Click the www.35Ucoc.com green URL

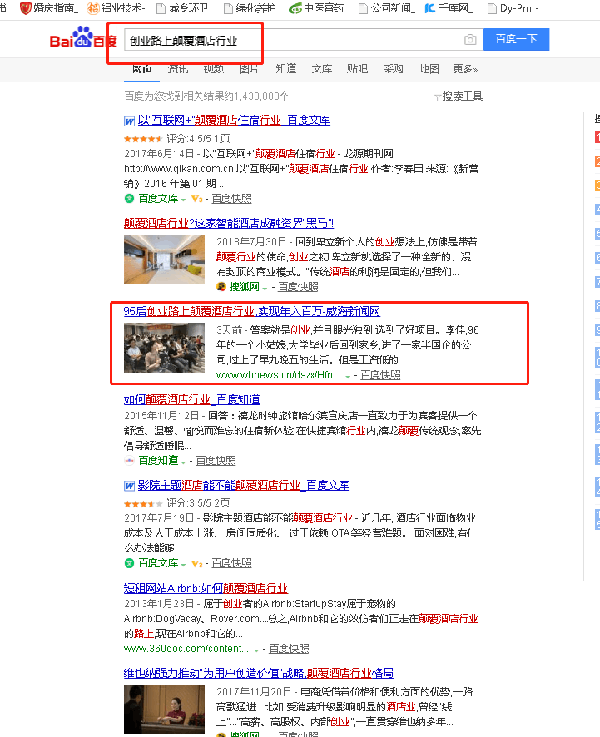click(x=186, y=649)
